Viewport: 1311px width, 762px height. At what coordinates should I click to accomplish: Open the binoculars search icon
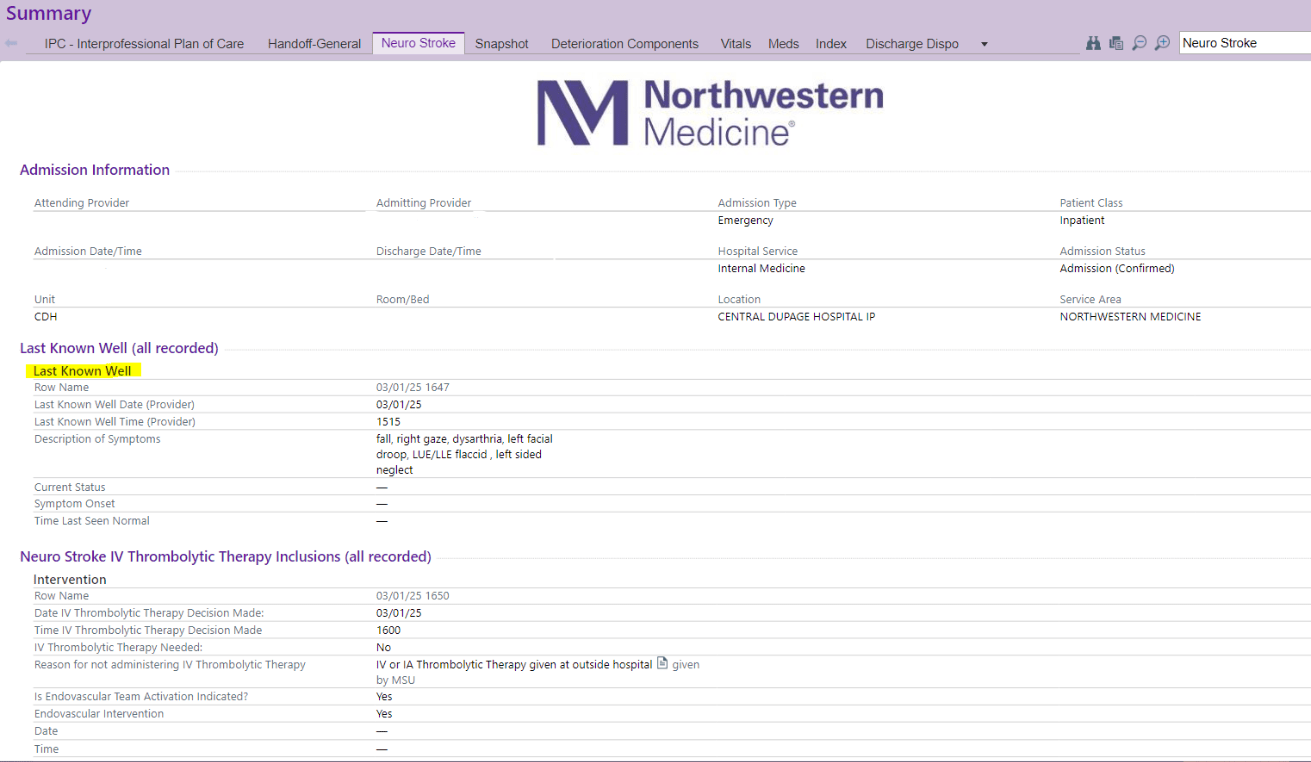click(x=1093, y=43)
